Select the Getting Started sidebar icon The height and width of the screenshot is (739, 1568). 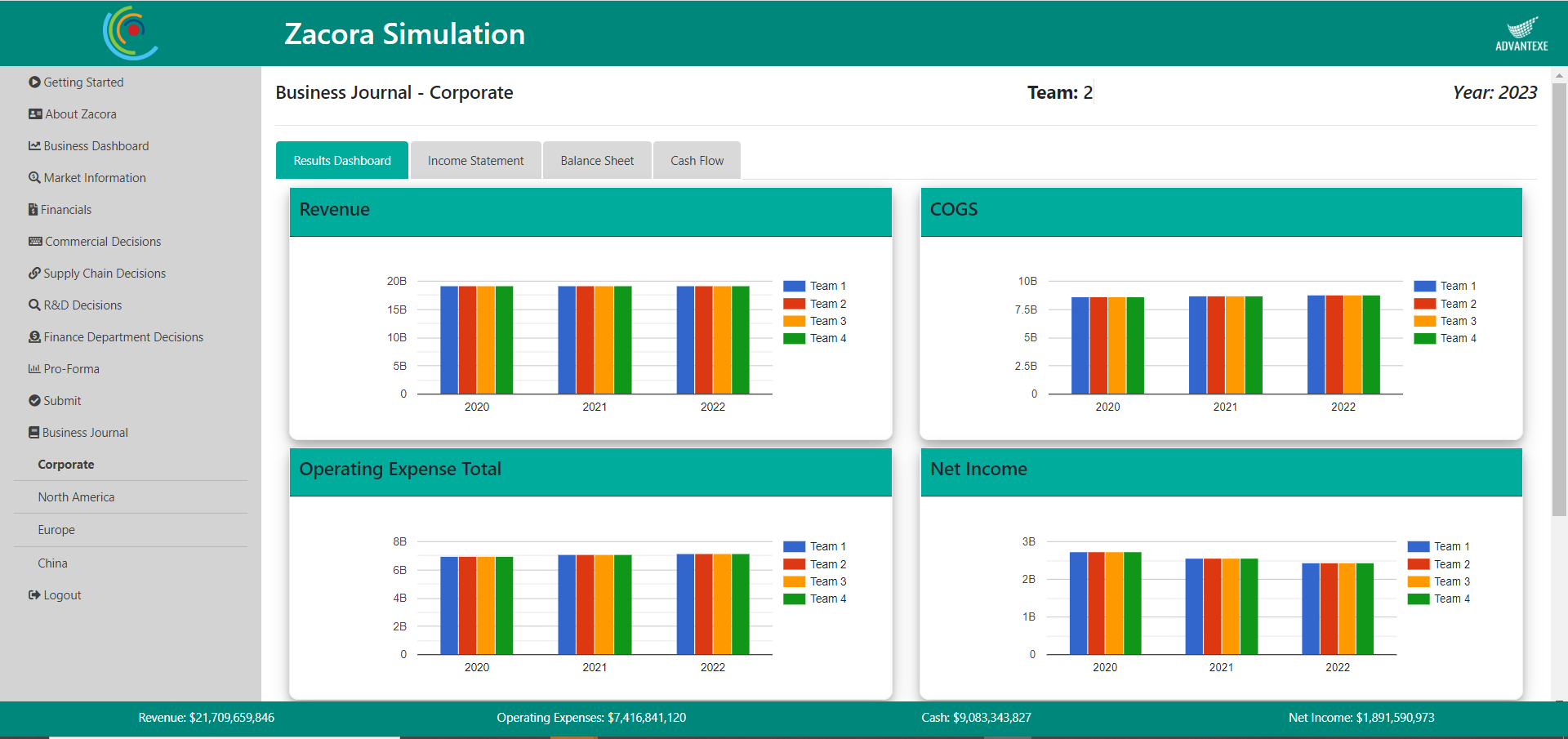(35, 82)
